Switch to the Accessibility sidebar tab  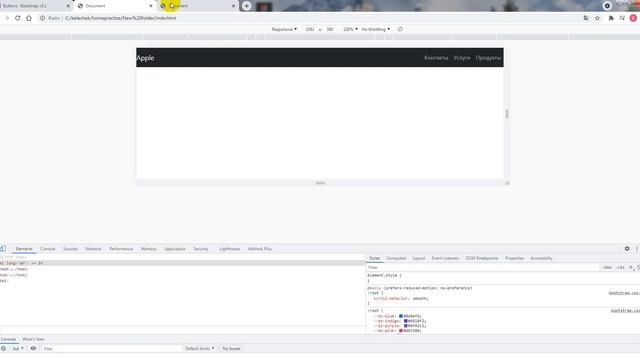pyautogui.click(x=541, y=258)
